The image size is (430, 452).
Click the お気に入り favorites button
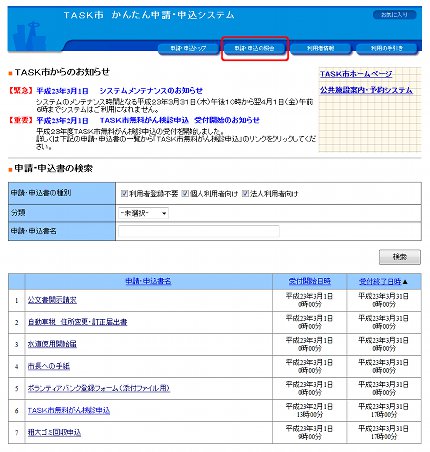pyautogui.click(x=394, y=15)
